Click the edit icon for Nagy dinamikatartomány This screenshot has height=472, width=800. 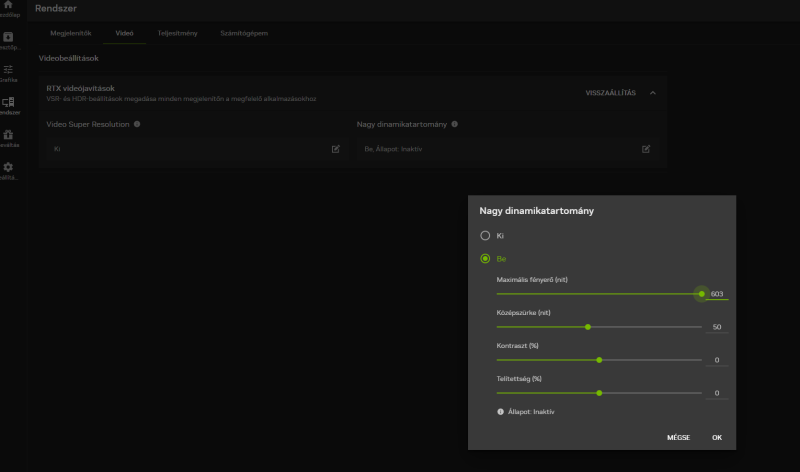point(646,149)
